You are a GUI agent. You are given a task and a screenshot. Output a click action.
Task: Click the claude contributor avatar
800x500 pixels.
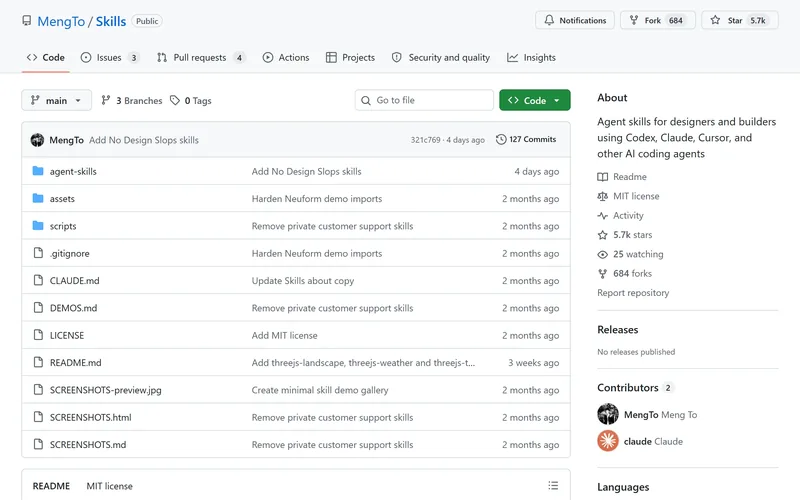coord(608,441)
